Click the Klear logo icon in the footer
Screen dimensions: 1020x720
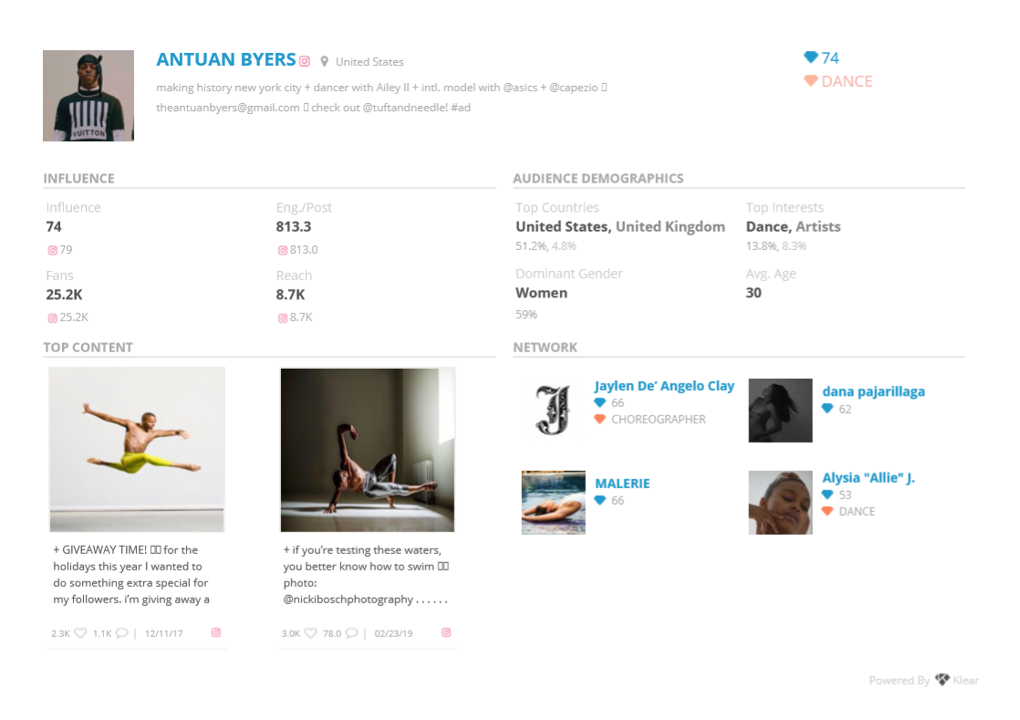coord(942,681)
